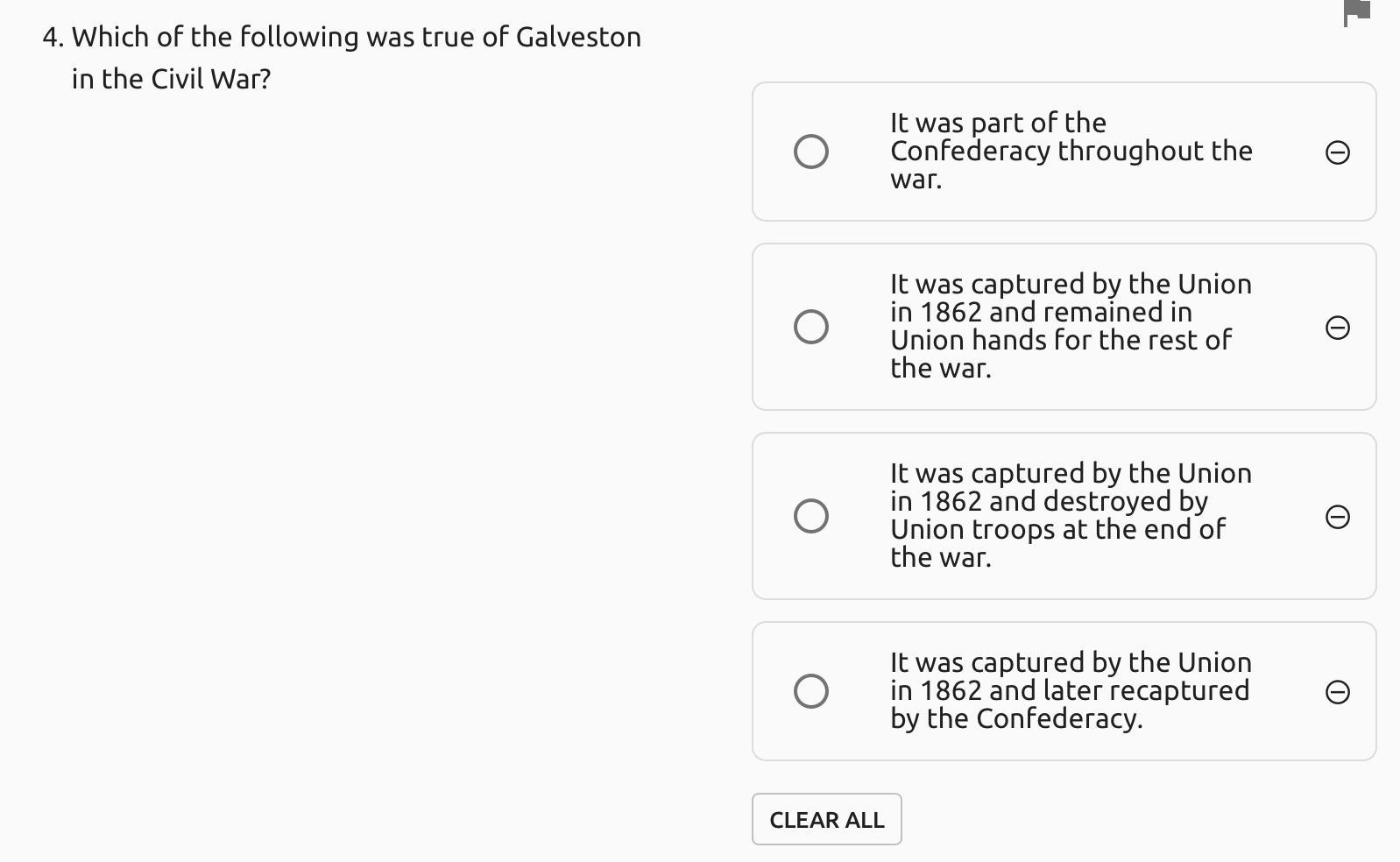Pick radio for 'destroyed by Union troops'
The width and height of the screenshot is (1400, 862).
click(810, 516)
